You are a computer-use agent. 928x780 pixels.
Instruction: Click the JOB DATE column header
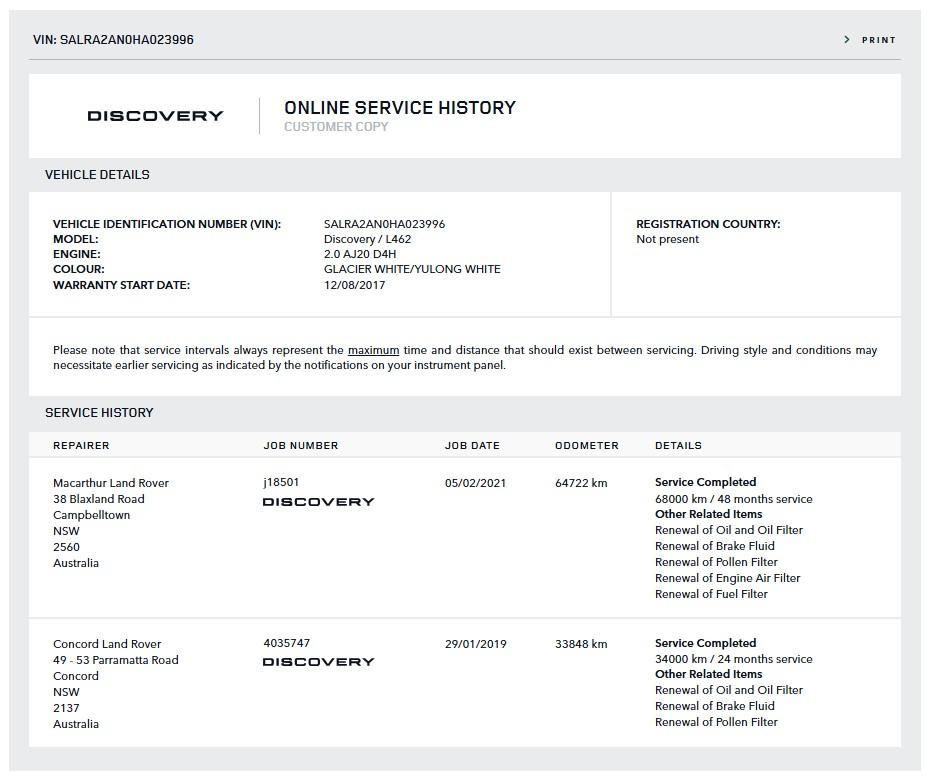pyautogui.click(x=472, y=446)
